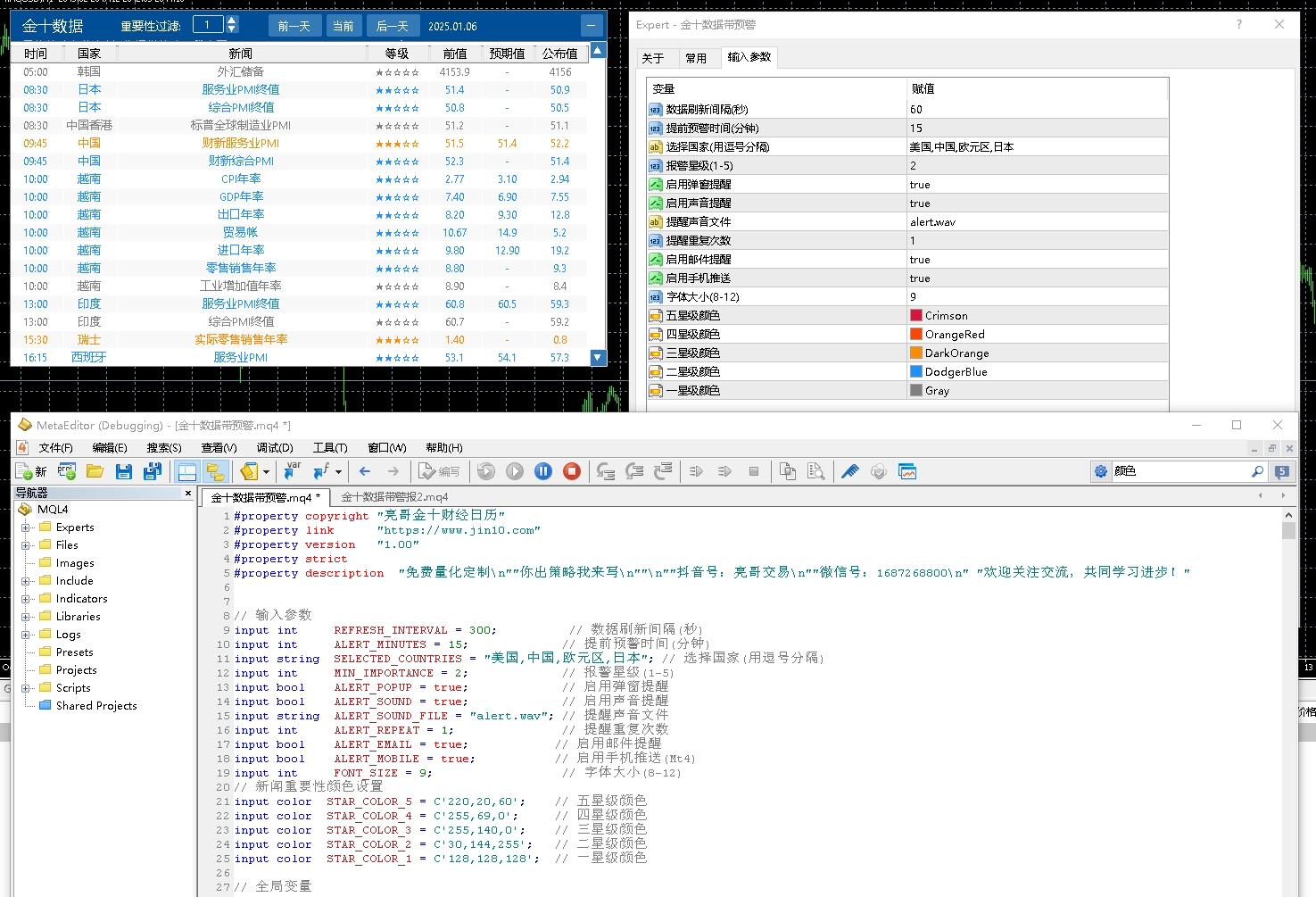Select the 启用邮件提醒 true value

920,260
